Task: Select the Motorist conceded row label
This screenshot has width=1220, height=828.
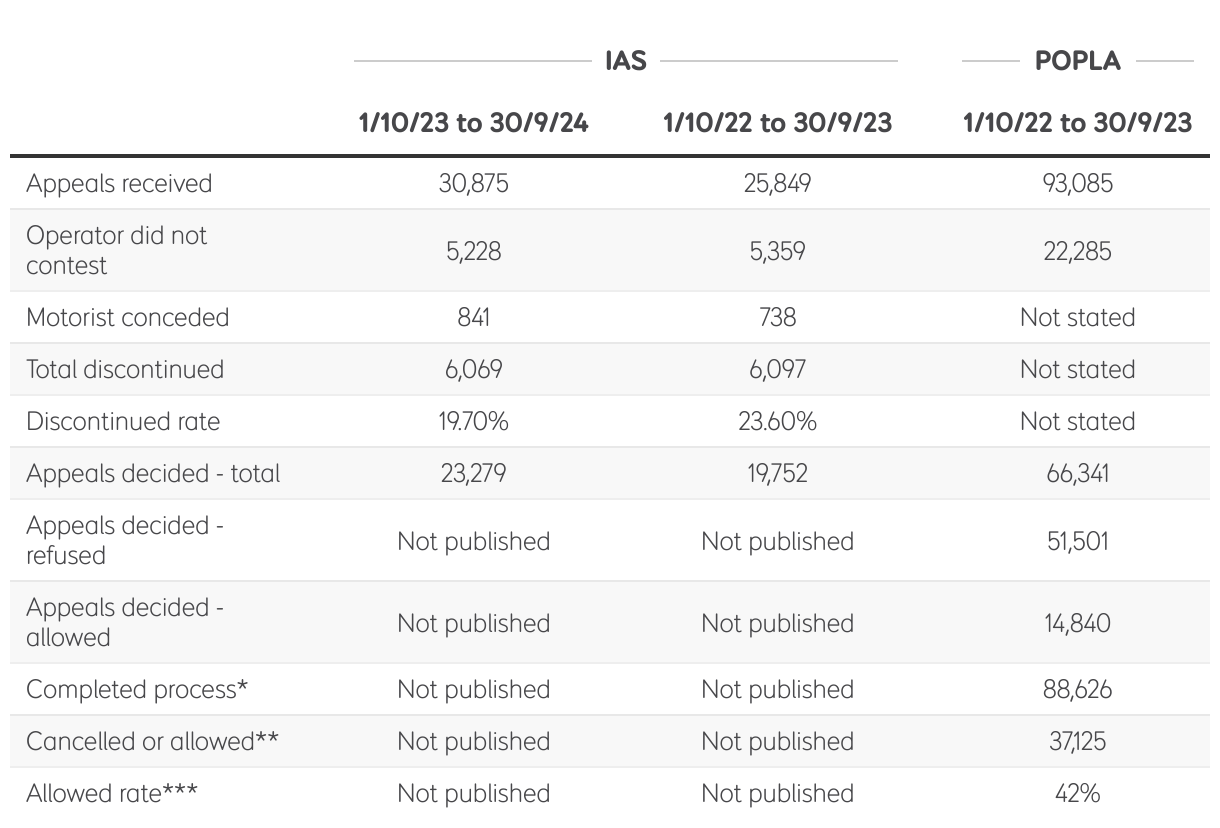Action: 127,318
